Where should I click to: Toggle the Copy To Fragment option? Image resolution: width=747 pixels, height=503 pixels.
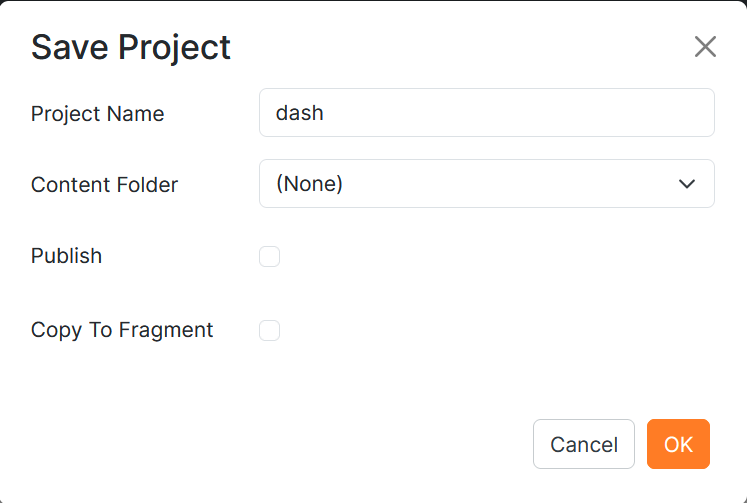pos(269,330)
